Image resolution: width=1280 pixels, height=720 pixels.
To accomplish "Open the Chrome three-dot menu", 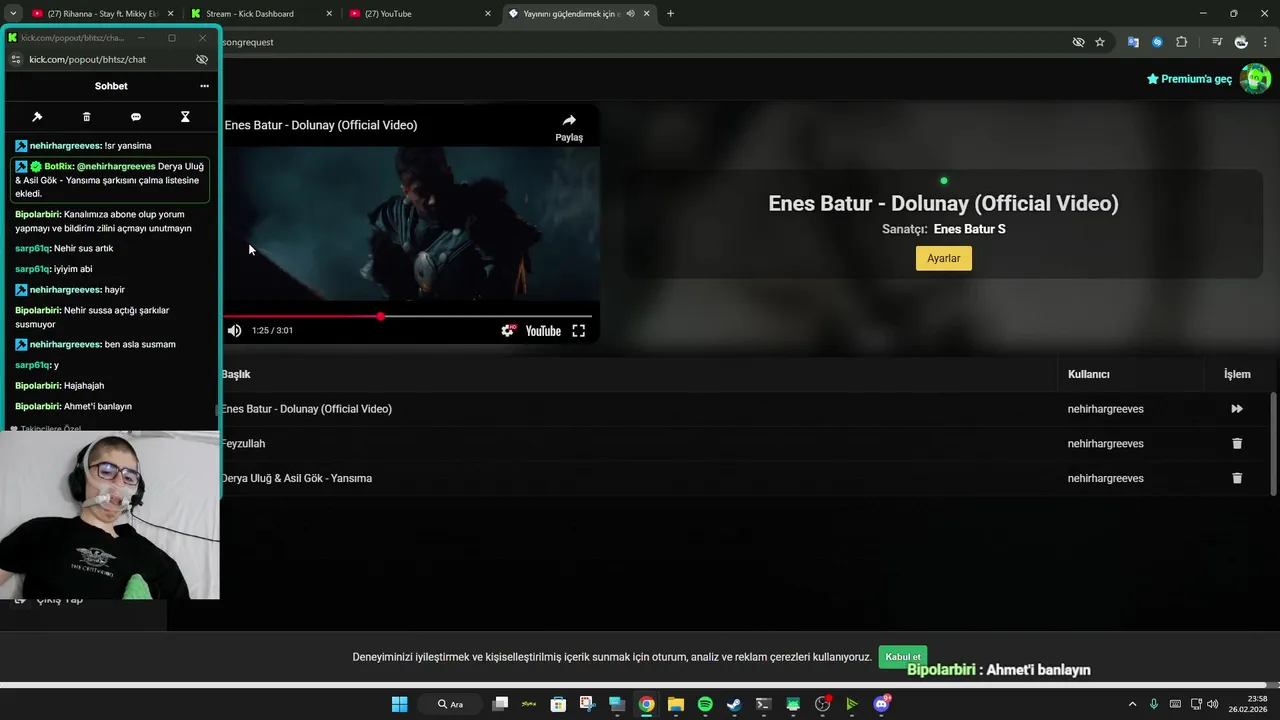I will tap(1265, 42).
